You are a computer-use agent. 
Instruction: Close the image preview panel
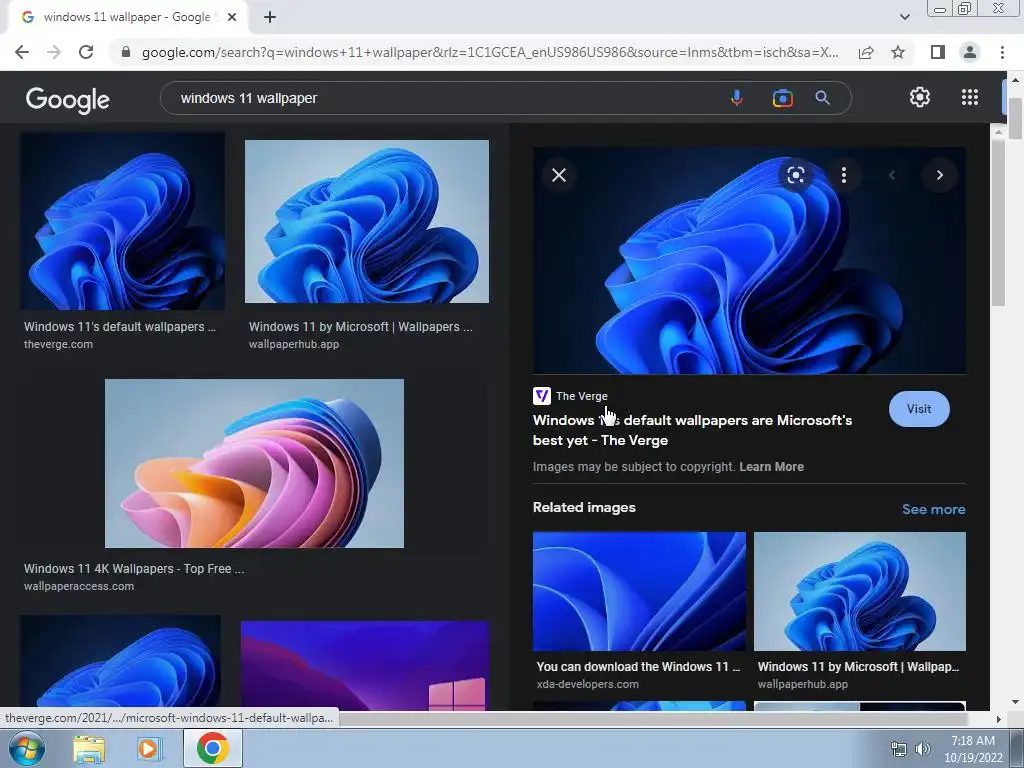tap(559, 175)
